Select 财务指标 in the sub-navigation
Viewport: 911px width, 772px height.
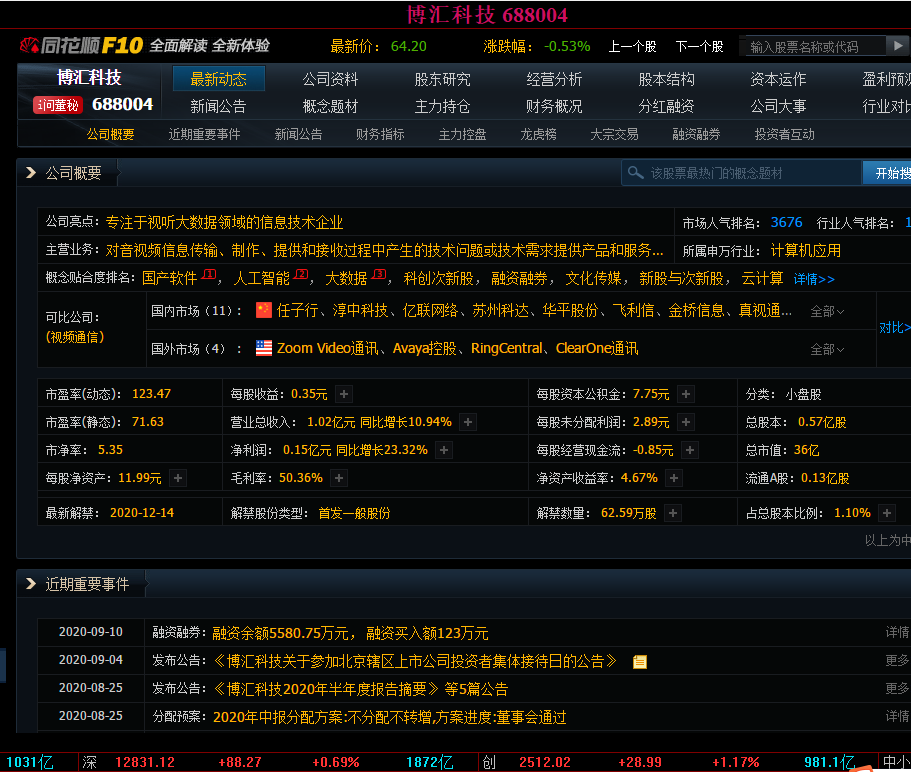380,135
